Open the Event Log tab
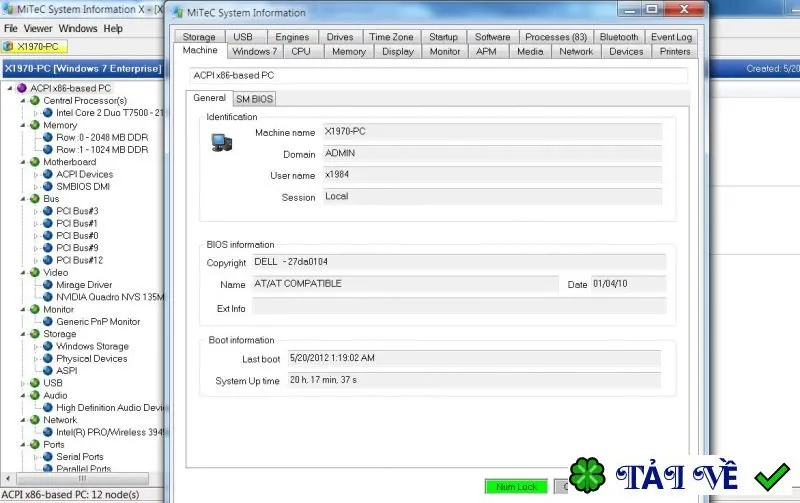 coord(671,37)
